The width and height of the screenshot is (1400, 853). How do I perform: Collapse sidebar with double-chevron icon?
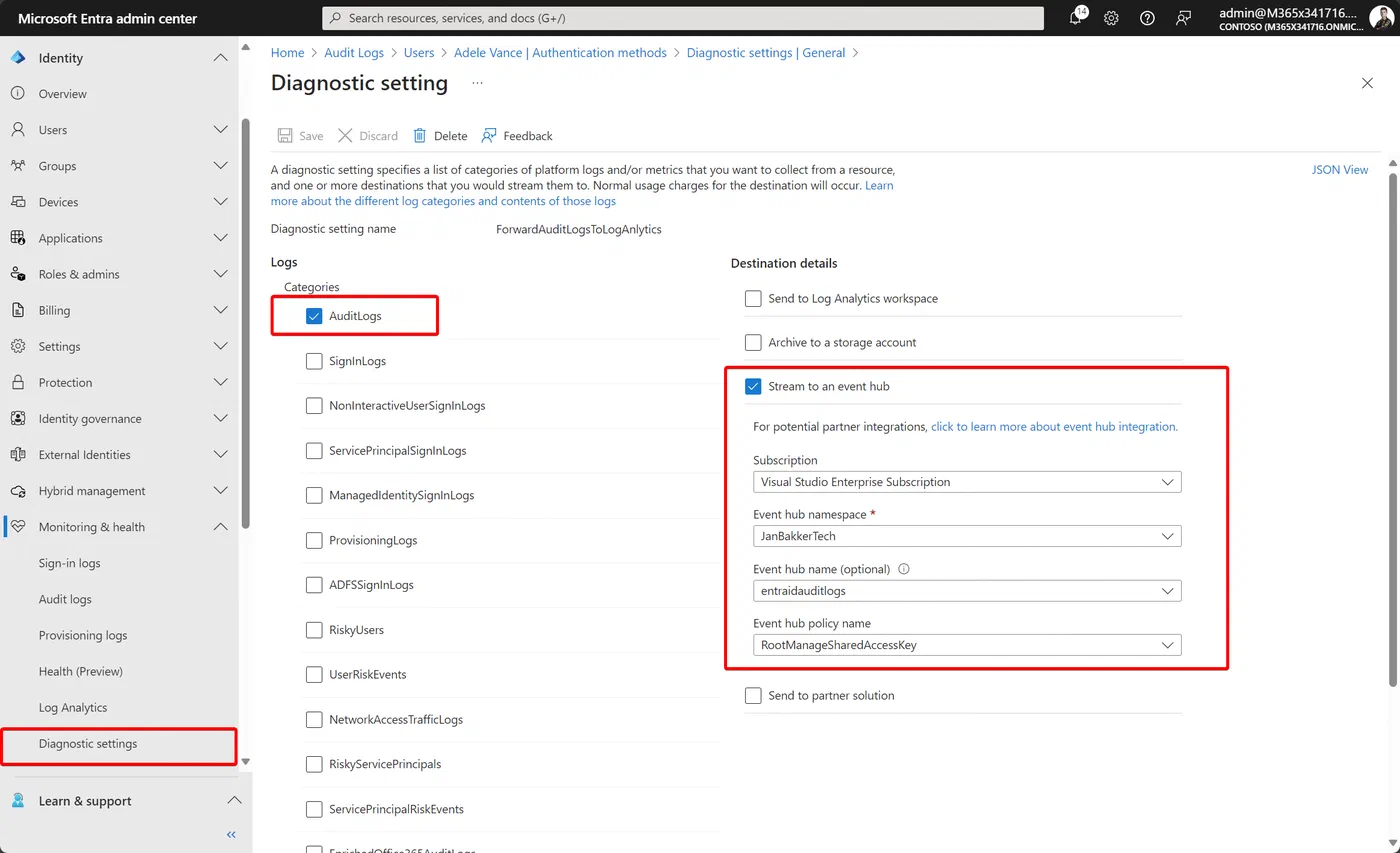pos(231,834)
